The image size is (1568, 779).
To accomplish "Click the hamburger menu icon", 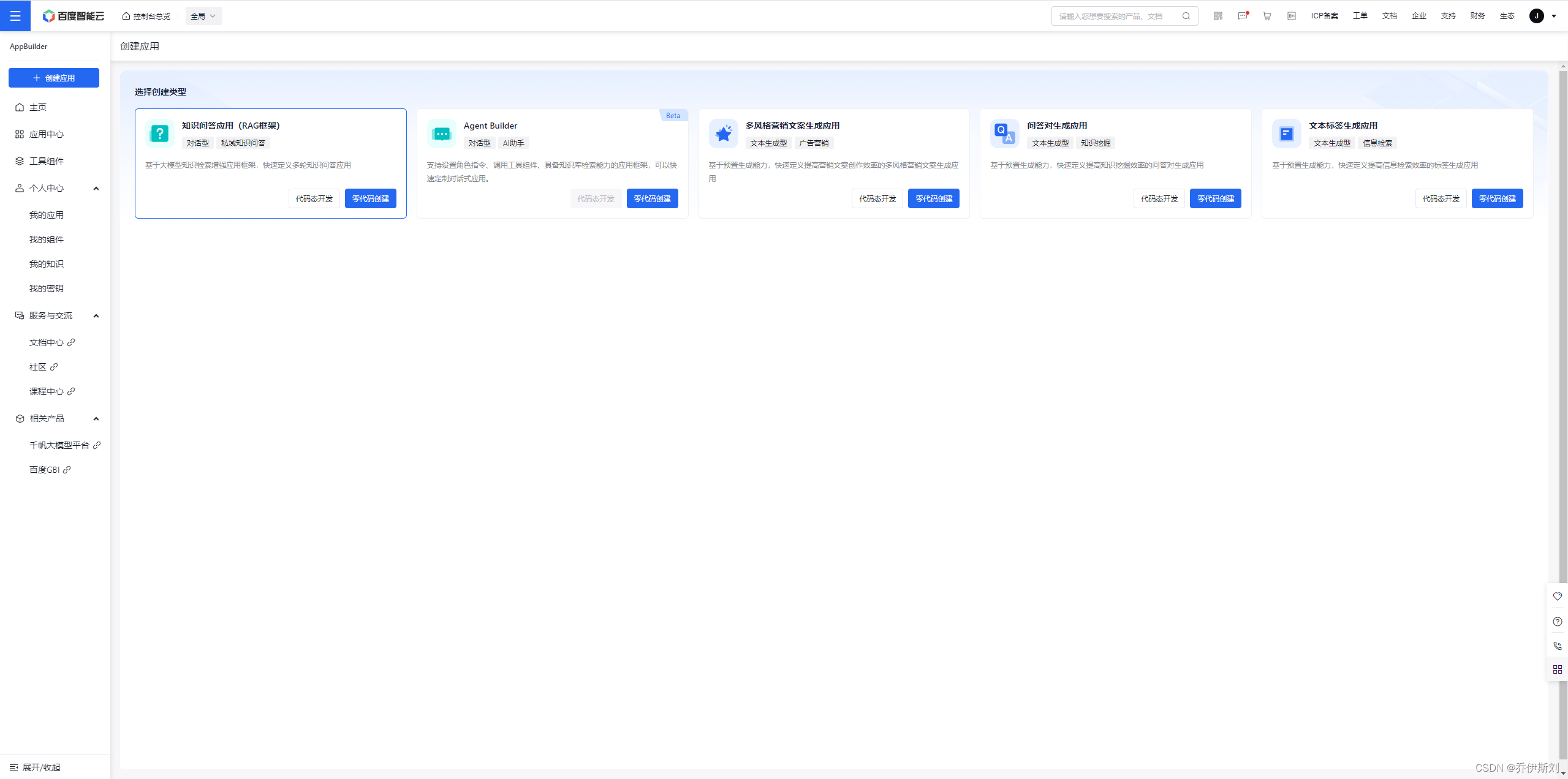I will click(x=15, y=16).
